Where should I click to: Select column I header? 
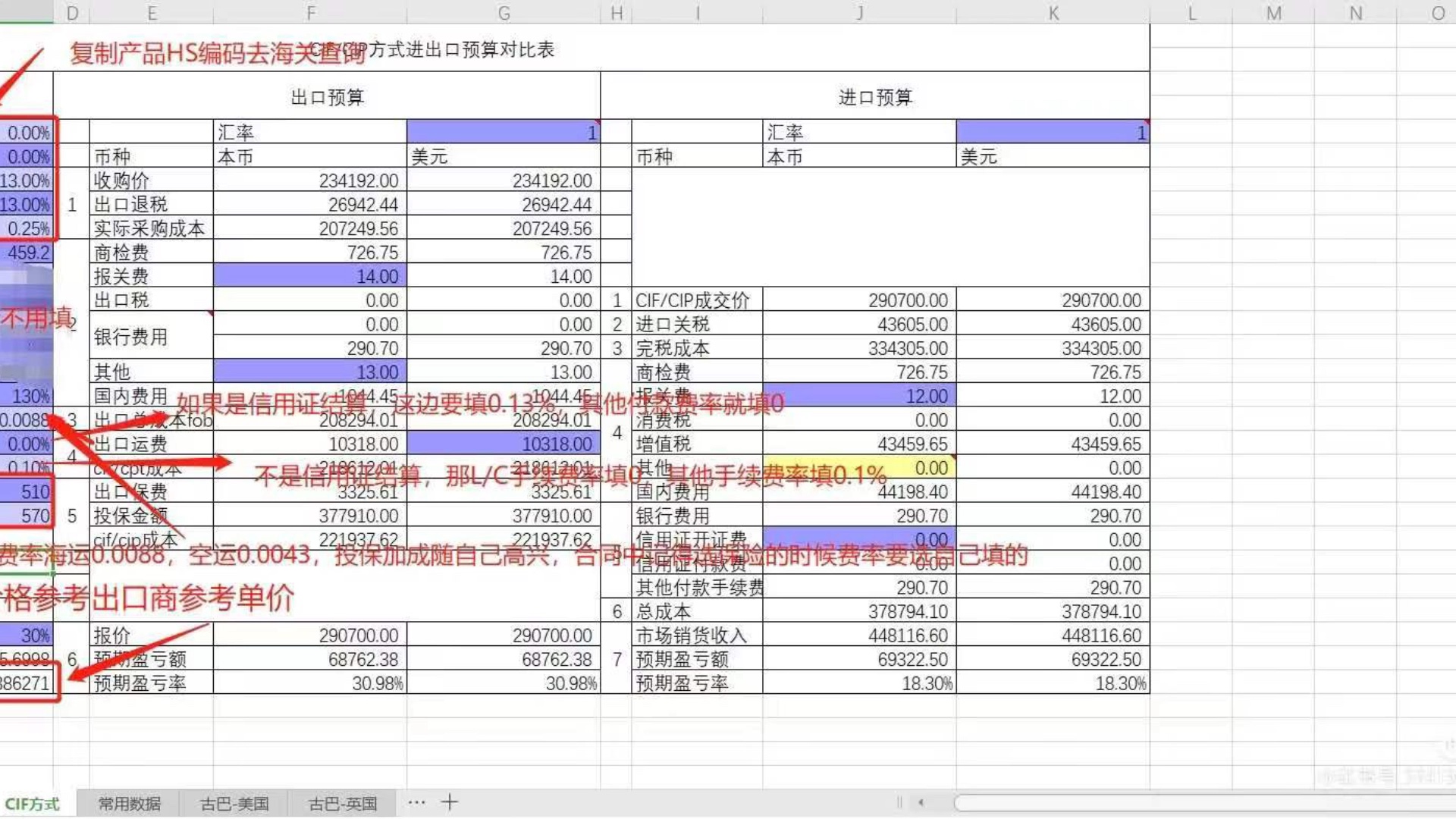click(x=698, y=13)
